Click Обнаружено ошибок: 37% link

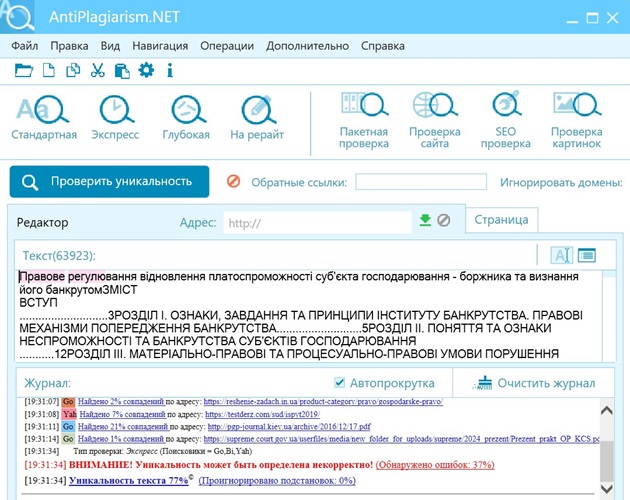pos(435,465)
